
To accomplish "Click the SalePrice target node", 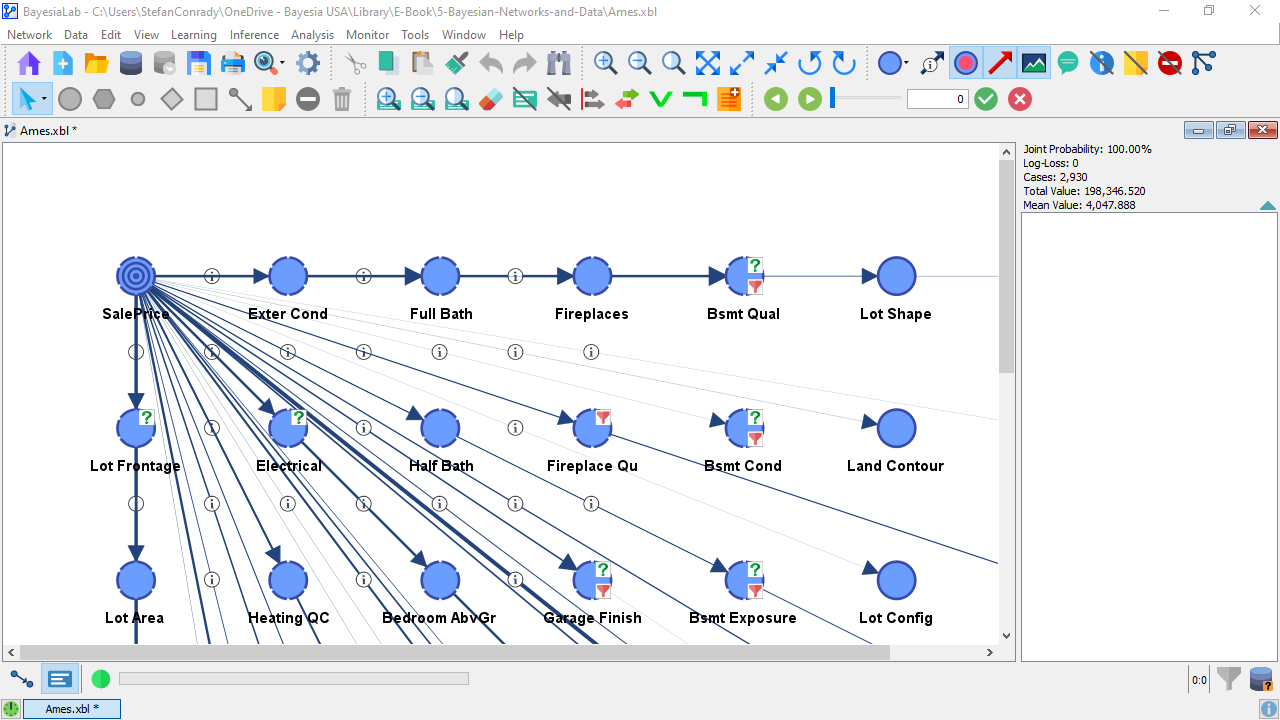I will coord(136,276).
